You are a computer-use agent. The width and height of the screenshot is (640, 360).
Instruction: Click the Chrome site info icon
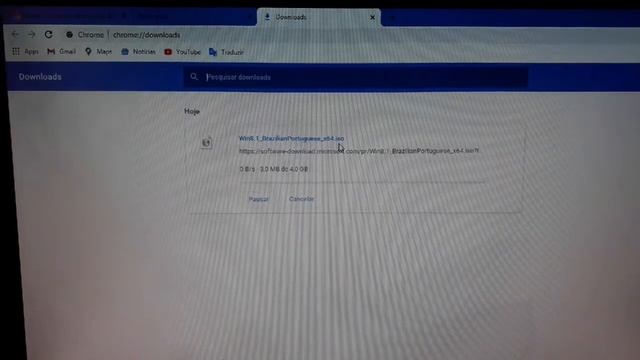coord(69,35)
